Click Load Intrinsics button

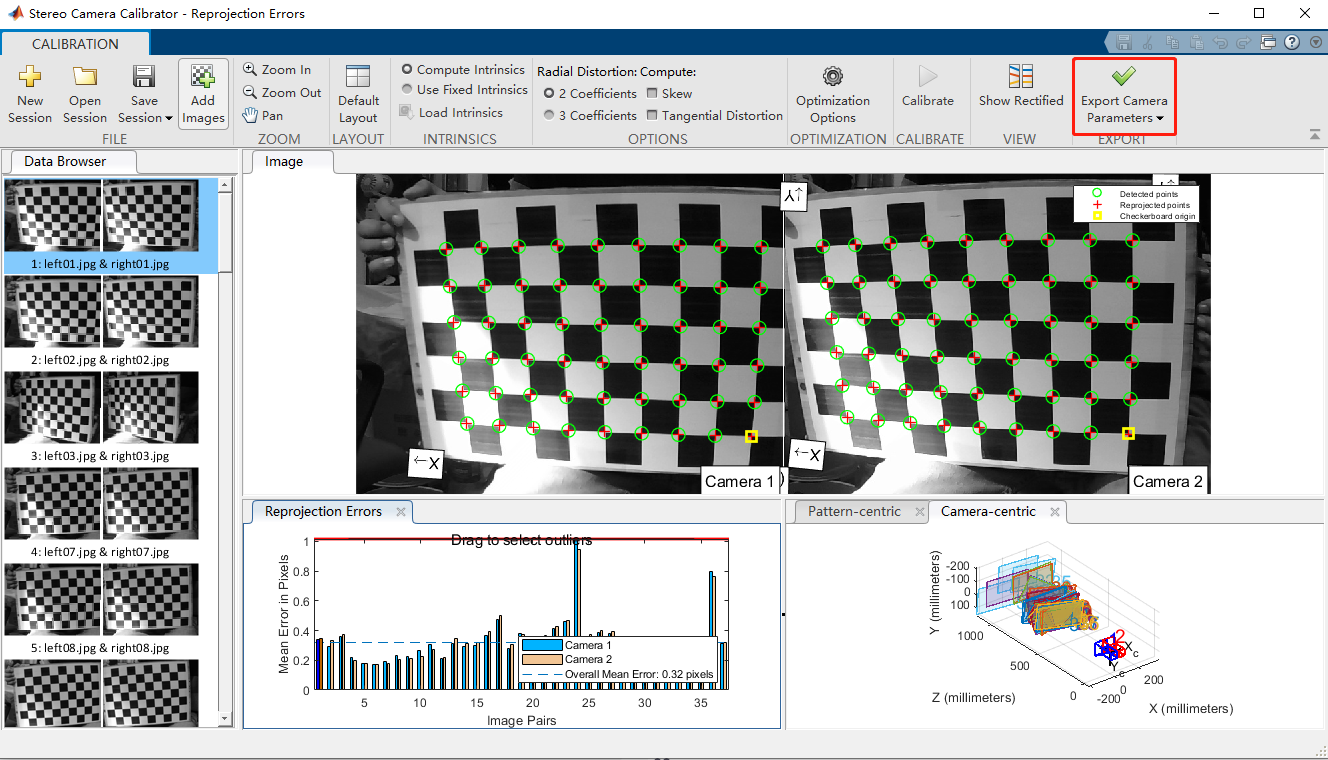coord(451,113)
